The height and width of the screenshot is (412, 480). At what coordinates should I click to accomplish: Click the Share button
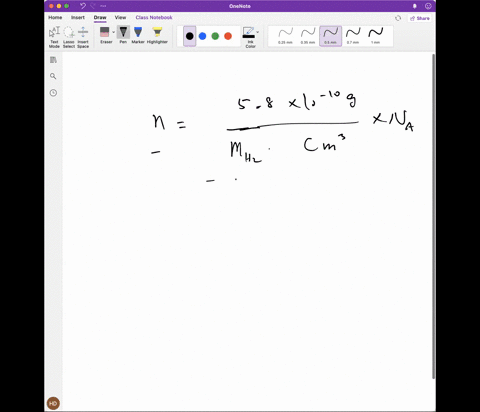pos(420,18)
